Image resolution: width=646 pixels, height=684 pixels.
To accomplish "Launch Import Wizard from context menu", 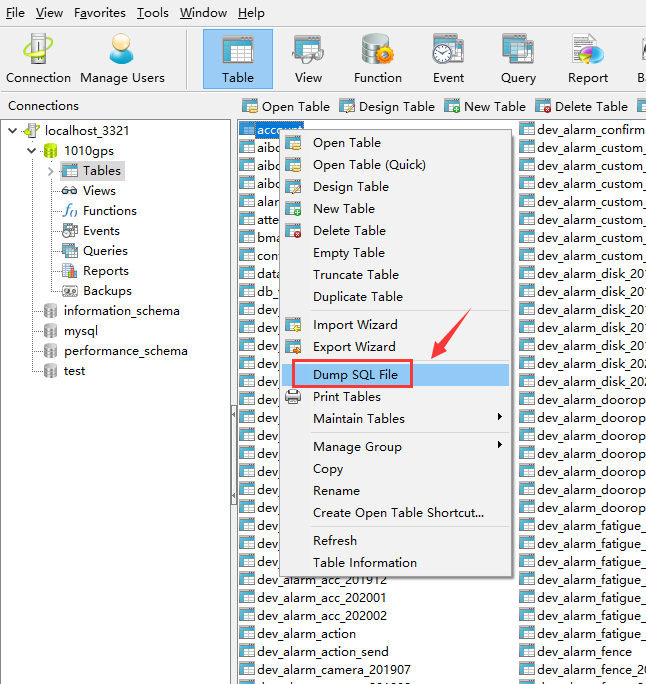I will (395, 325).
